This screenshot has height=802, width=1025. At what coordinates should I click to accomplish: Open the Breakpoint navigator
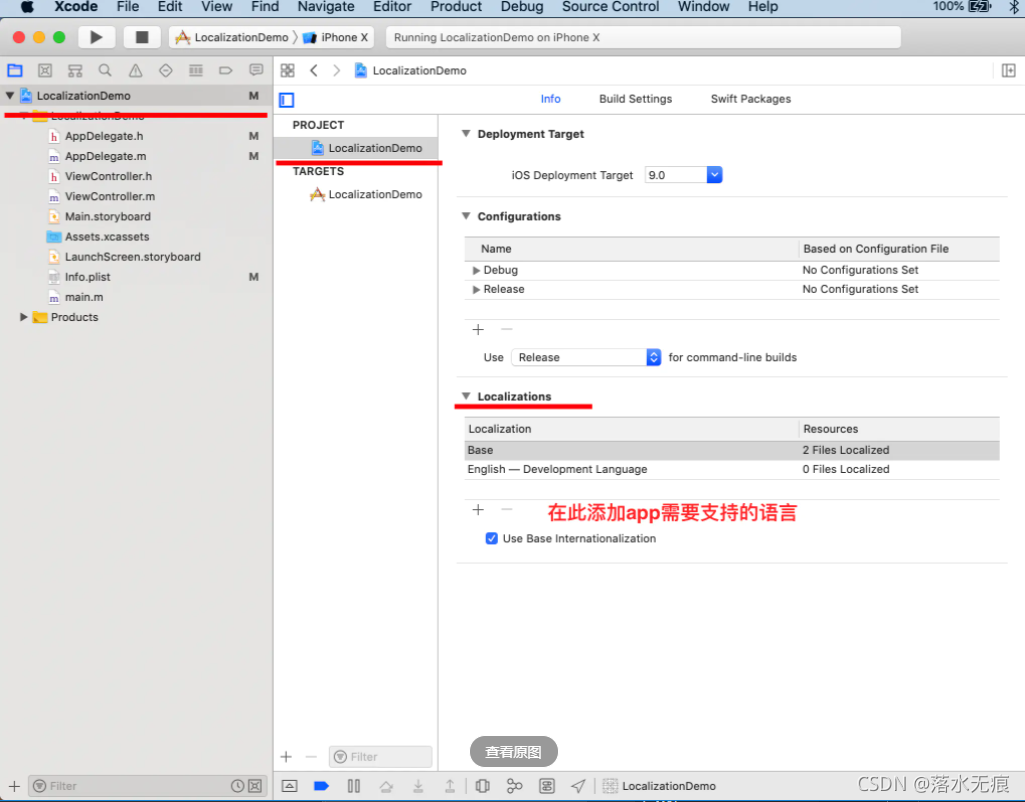coord(226,71)
